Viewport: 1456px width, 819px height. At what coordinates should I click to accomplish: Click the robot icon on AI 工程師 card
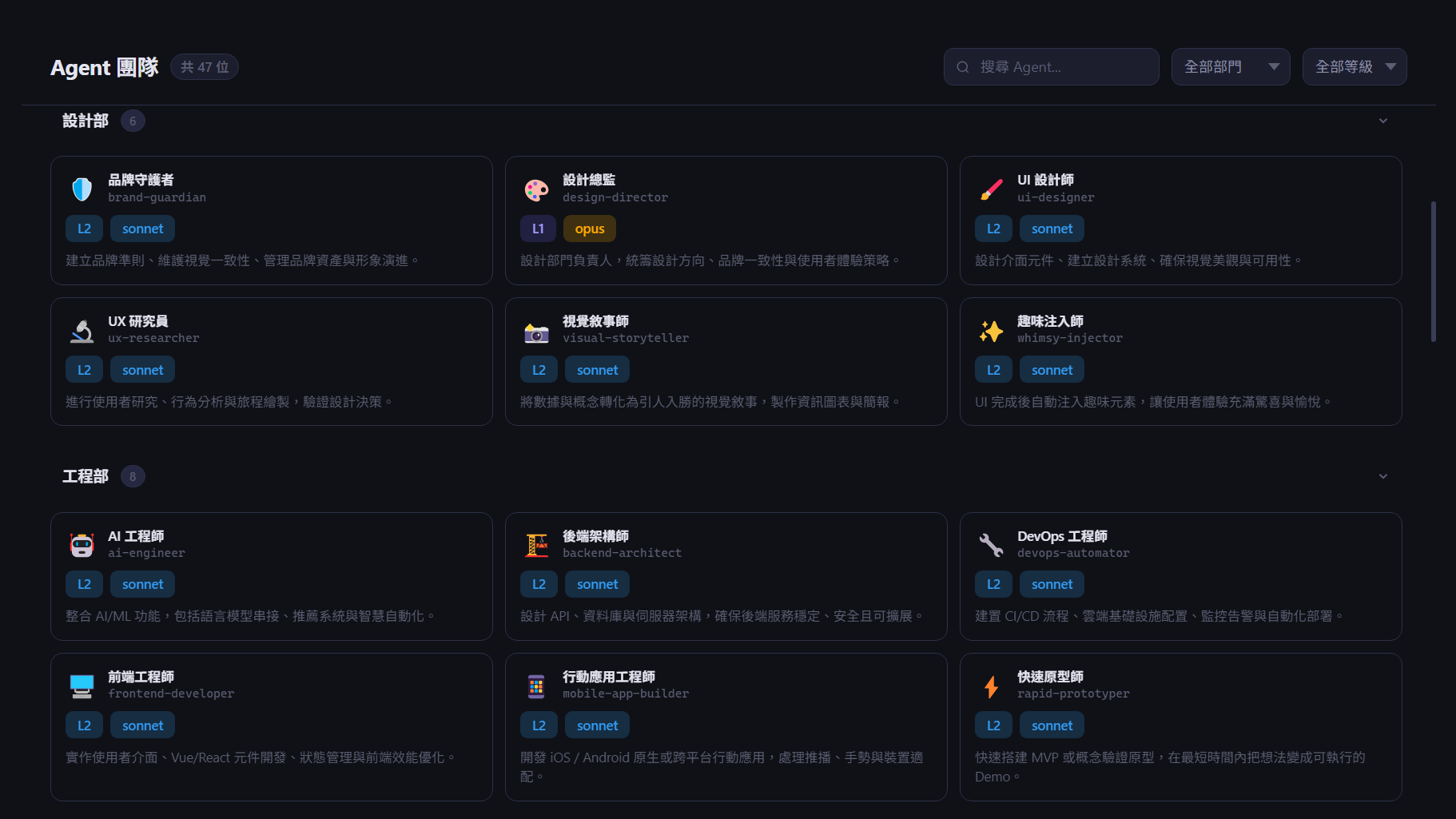(x=82, y=544)
